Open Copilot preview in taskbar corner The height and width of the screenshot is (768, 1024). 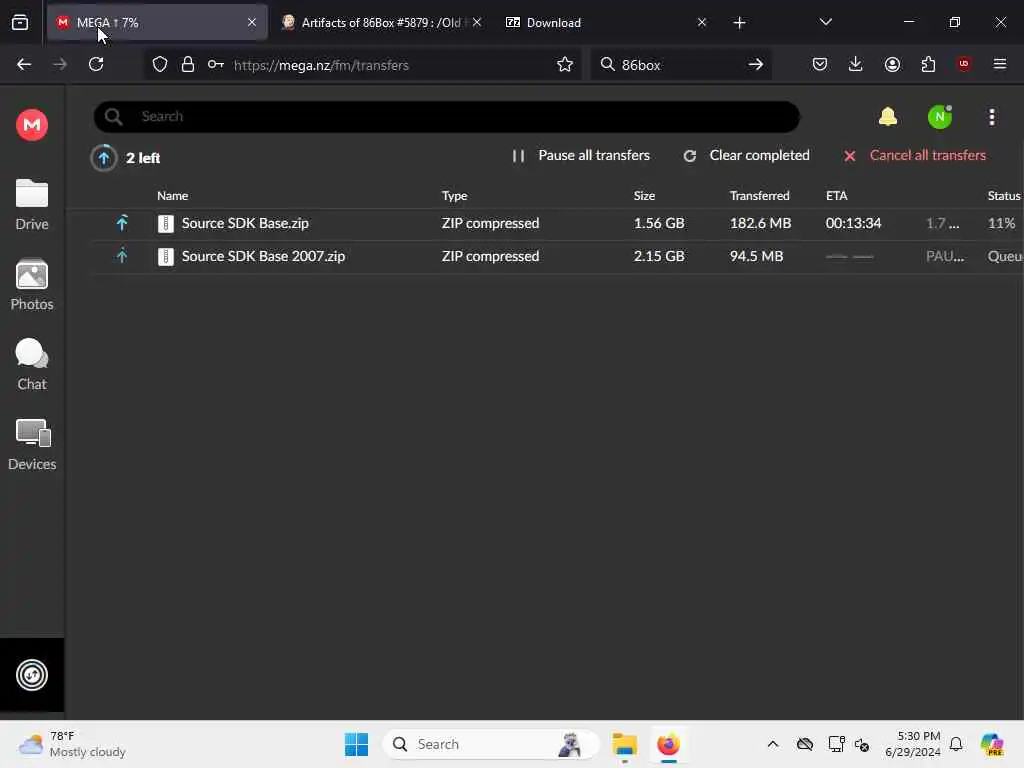click(x=991, y=744)
